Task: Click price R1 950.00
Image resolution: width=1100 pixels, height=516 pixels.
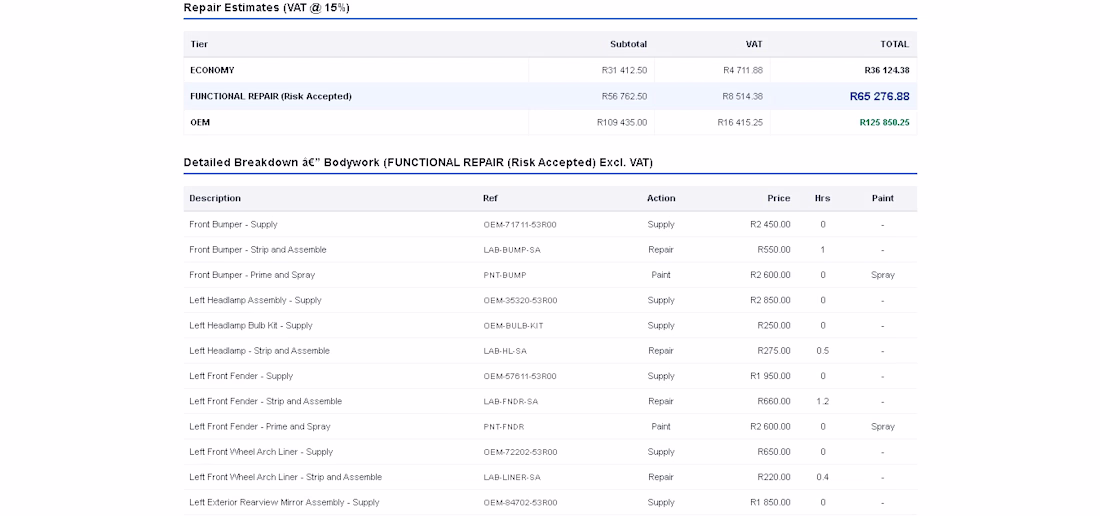Action: pos(770,376)
